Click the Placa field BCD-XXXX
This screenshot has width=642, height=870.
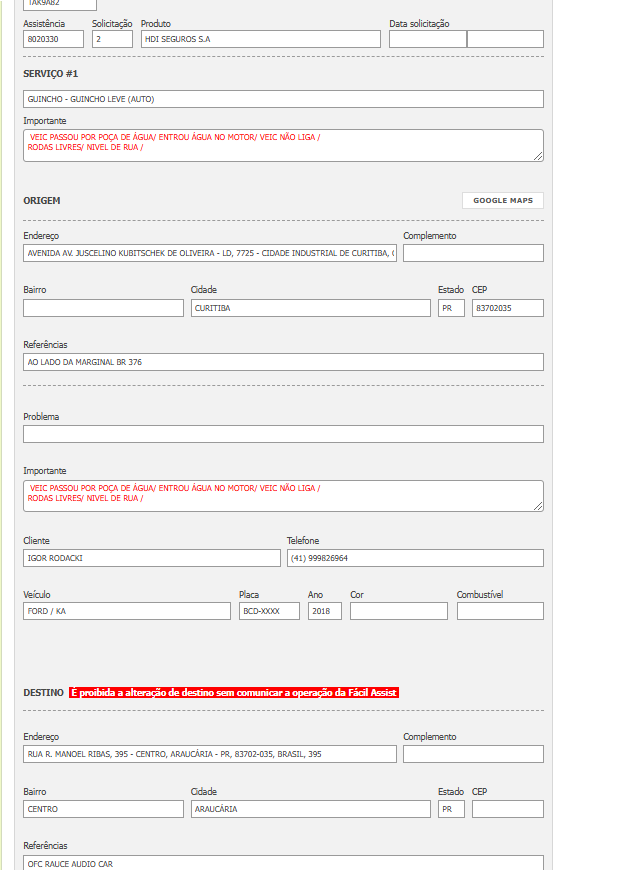(269, 611)
